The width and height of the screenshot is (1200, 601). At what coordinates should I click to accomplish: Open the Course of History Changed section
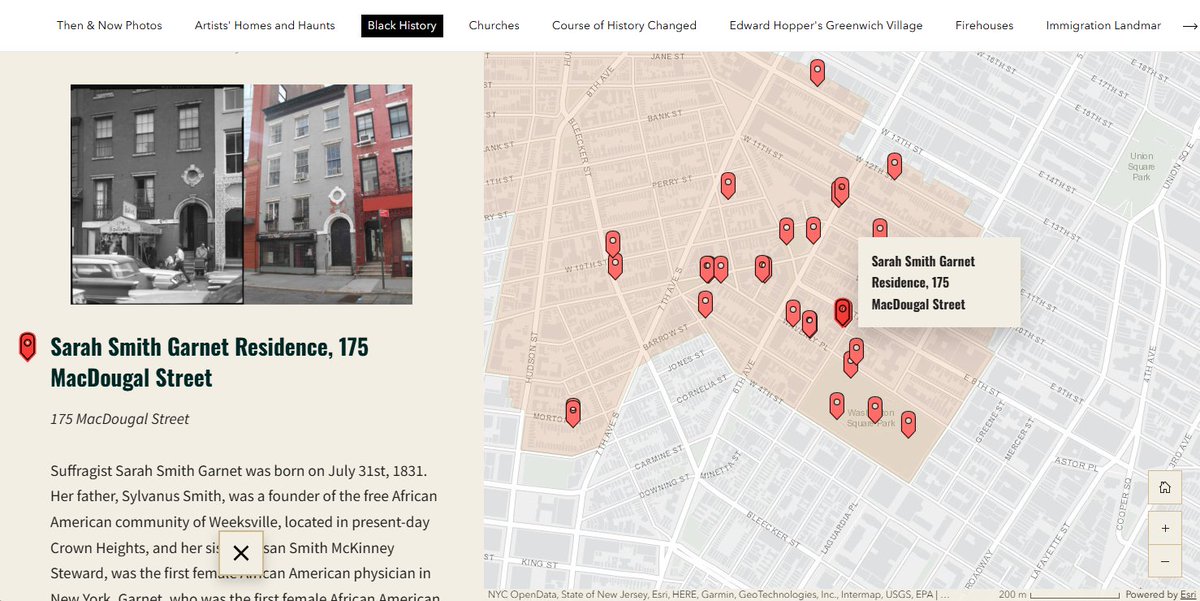pos(624,25)
